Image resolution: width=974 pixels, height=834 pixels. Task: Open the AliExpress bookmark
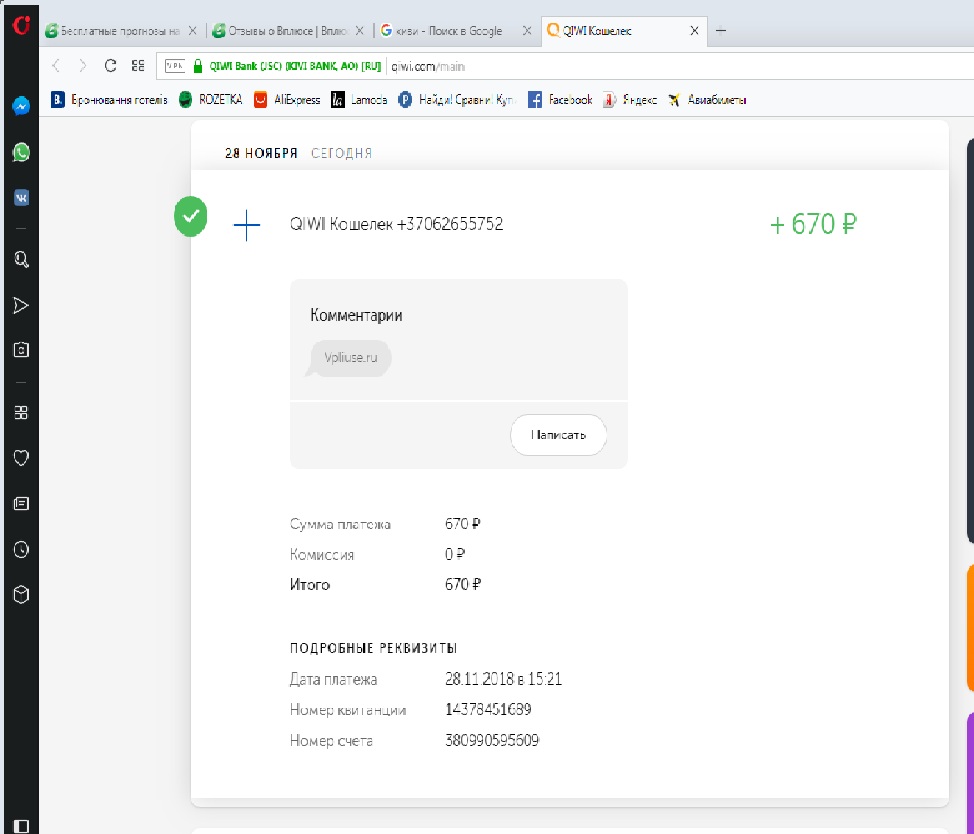(x=287, y=99)
